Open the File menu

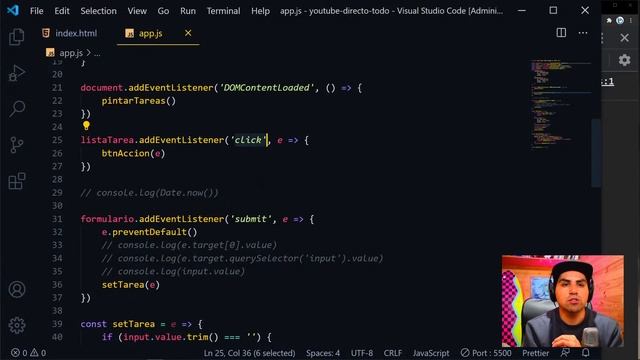36,11
